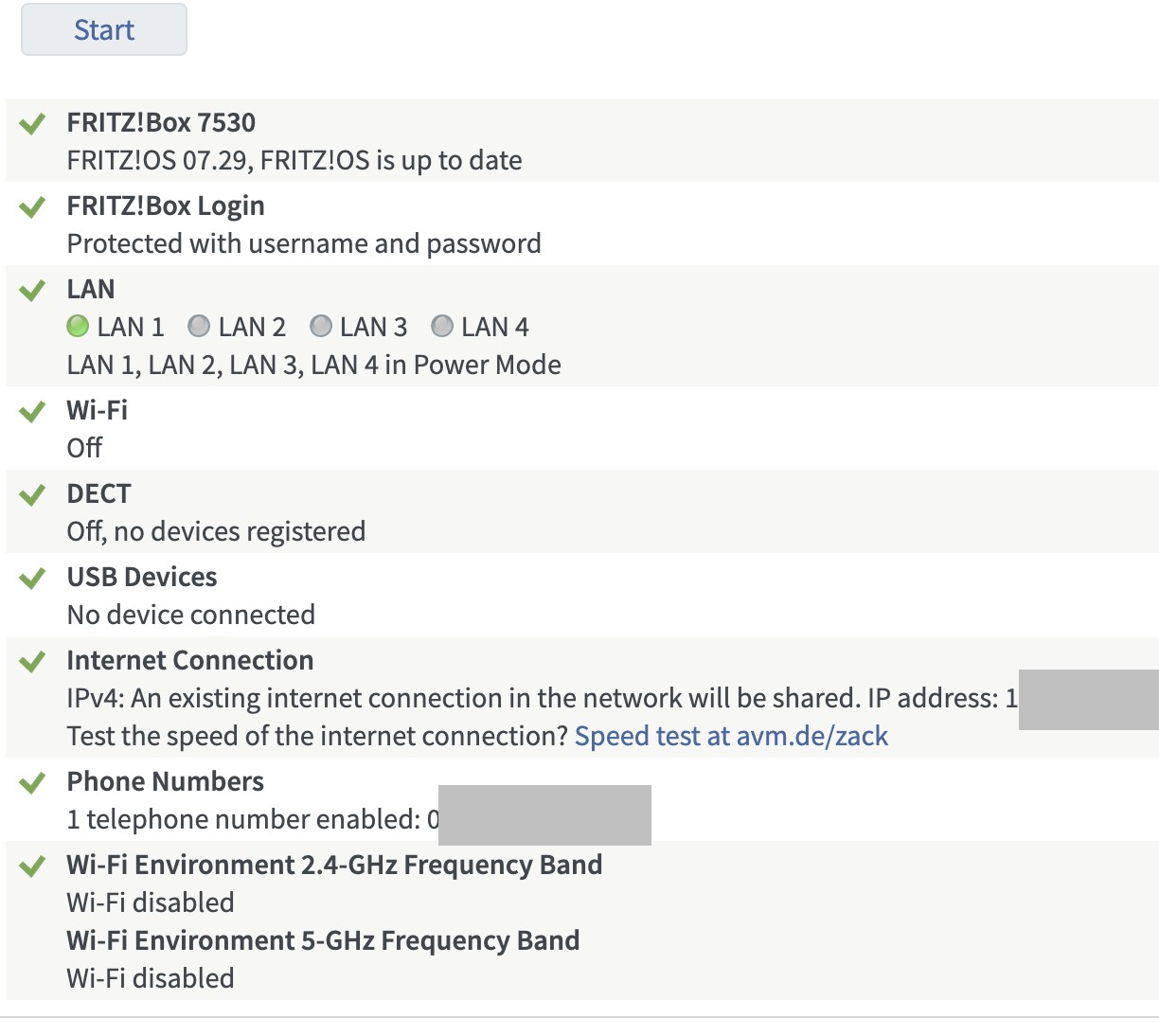Screen dimensions: 1159x1036
Task: Open the speed test at avm.de/zack link
Action: pos(731,736)
